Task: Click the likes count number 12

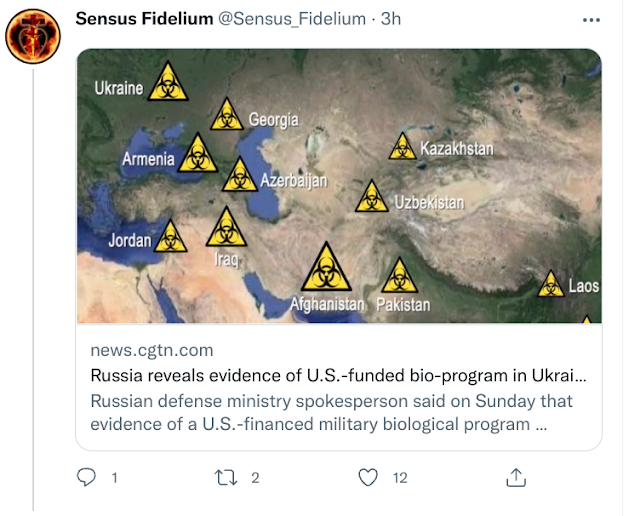Action: [x=400, y=478]
